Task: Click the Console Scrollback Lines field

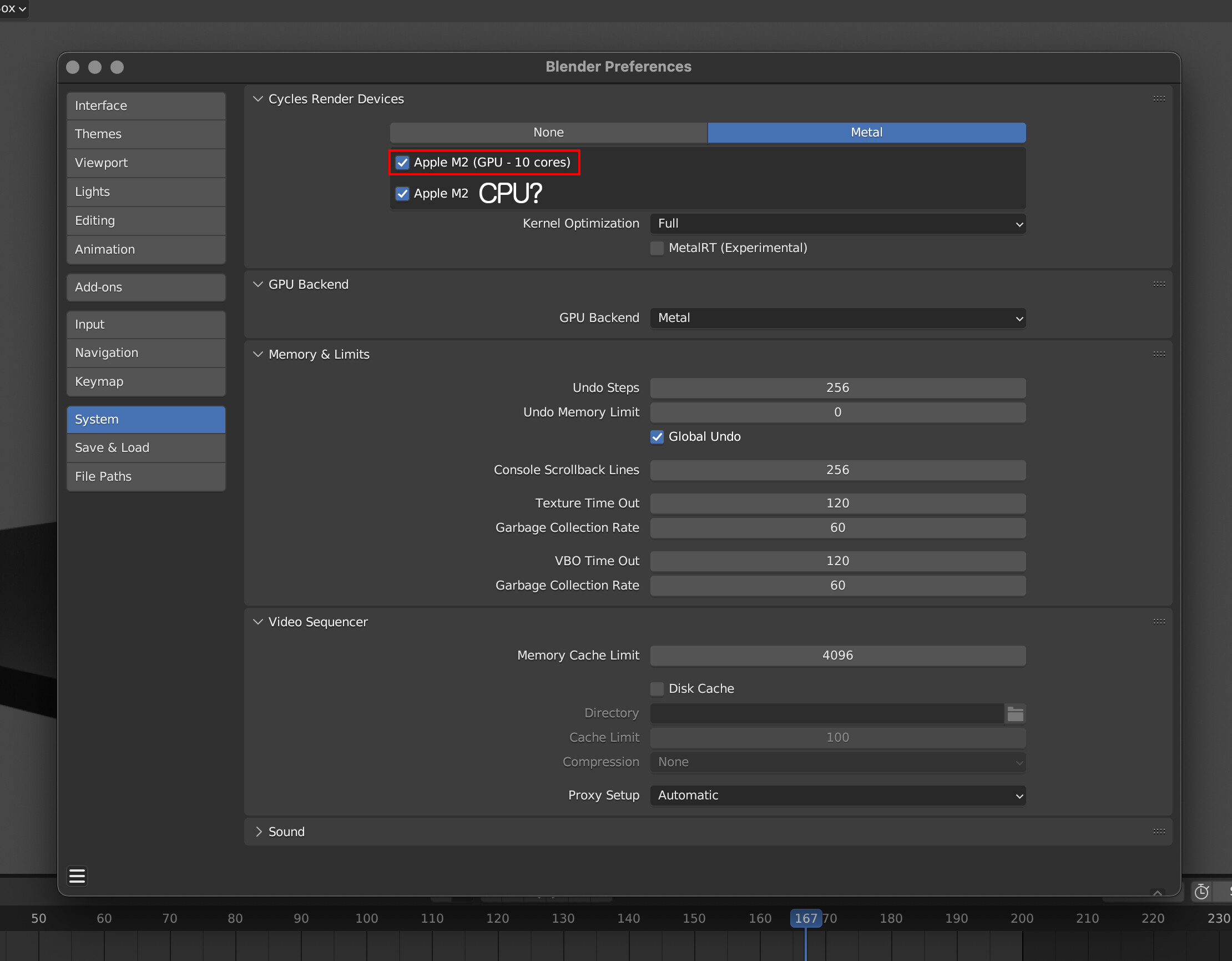Action: (837, 470)
